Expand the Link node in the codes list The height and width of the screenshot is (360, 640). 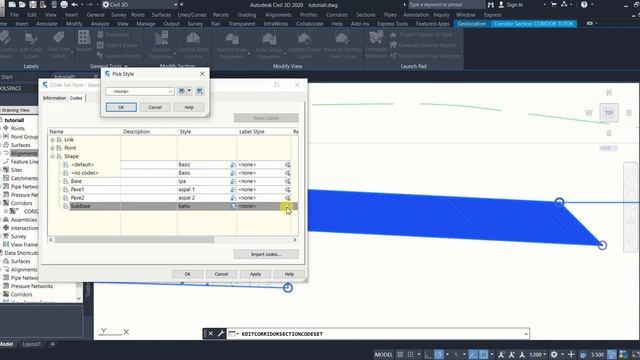[x=52, y=140]
